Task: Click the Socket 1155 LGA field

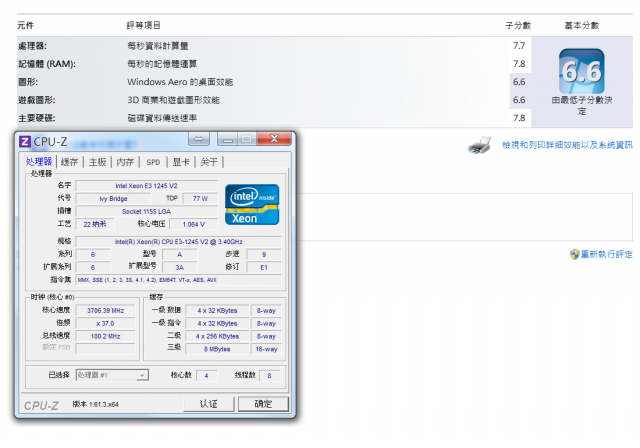Action: tap(147, 211)
